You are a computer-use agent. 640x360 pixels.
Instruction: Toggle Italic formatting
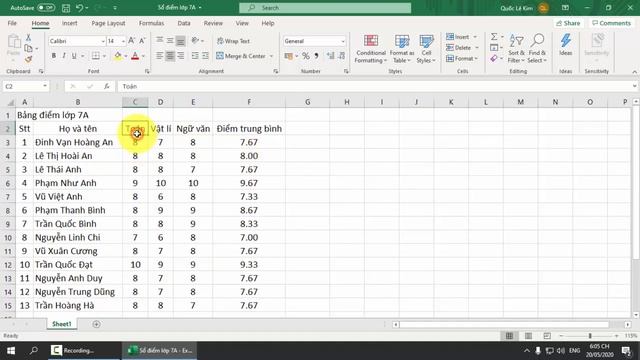pos(64,56)
